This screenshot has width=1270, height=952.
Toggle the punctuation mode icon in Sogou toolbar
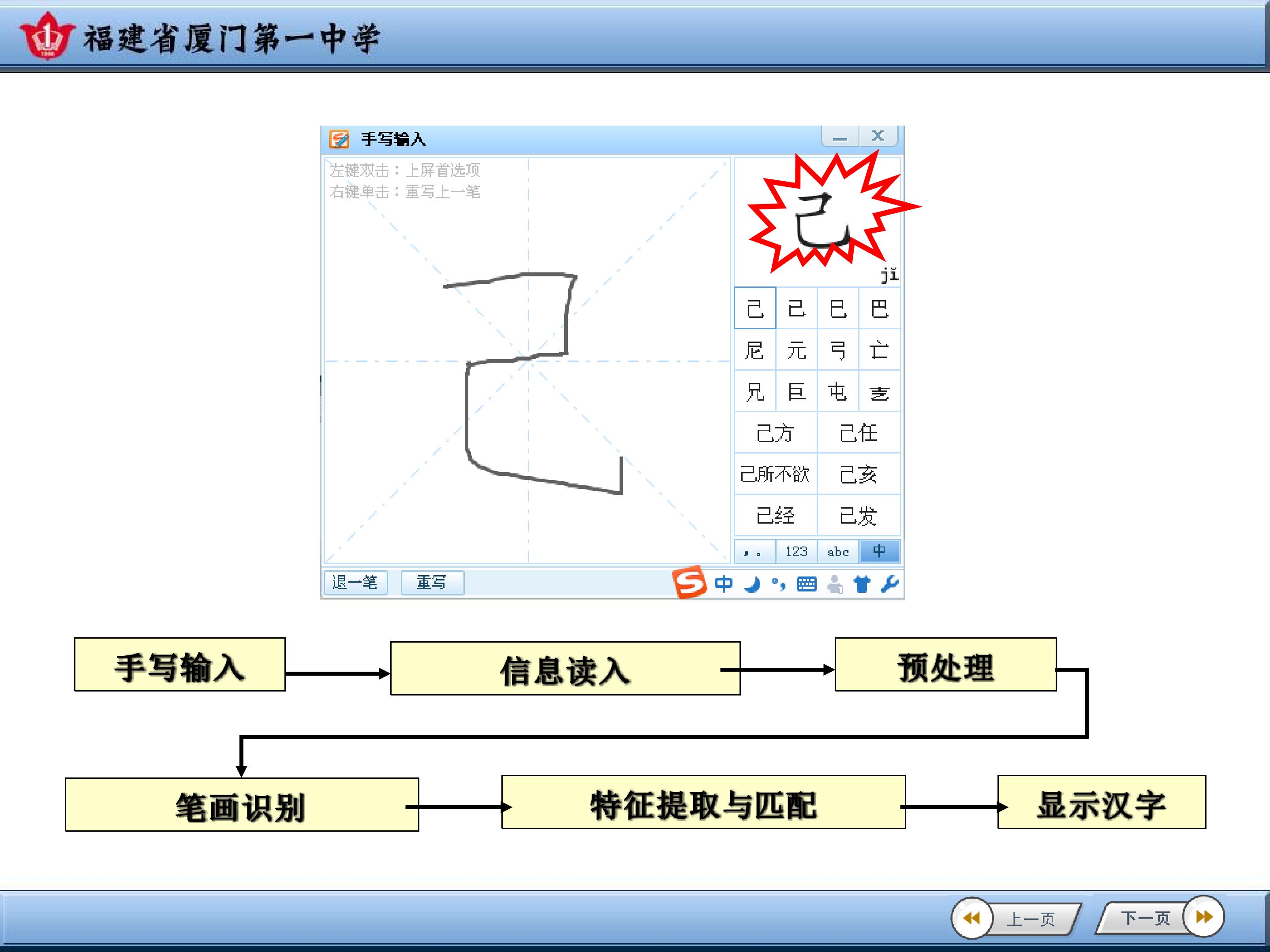(x=778, y=585)
